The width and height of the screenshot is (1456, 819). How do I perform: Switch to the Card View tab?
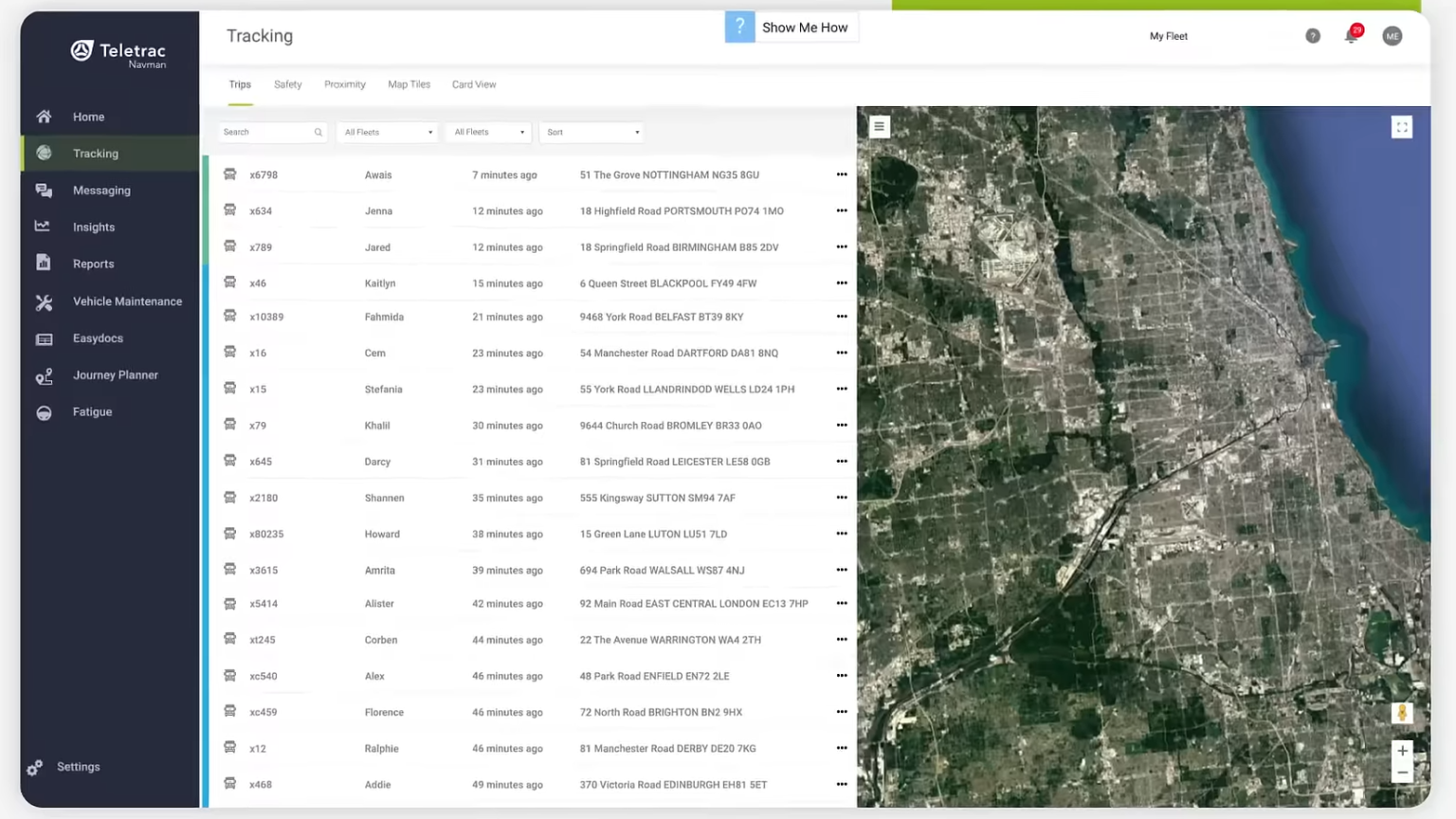(x=473, y=84)
